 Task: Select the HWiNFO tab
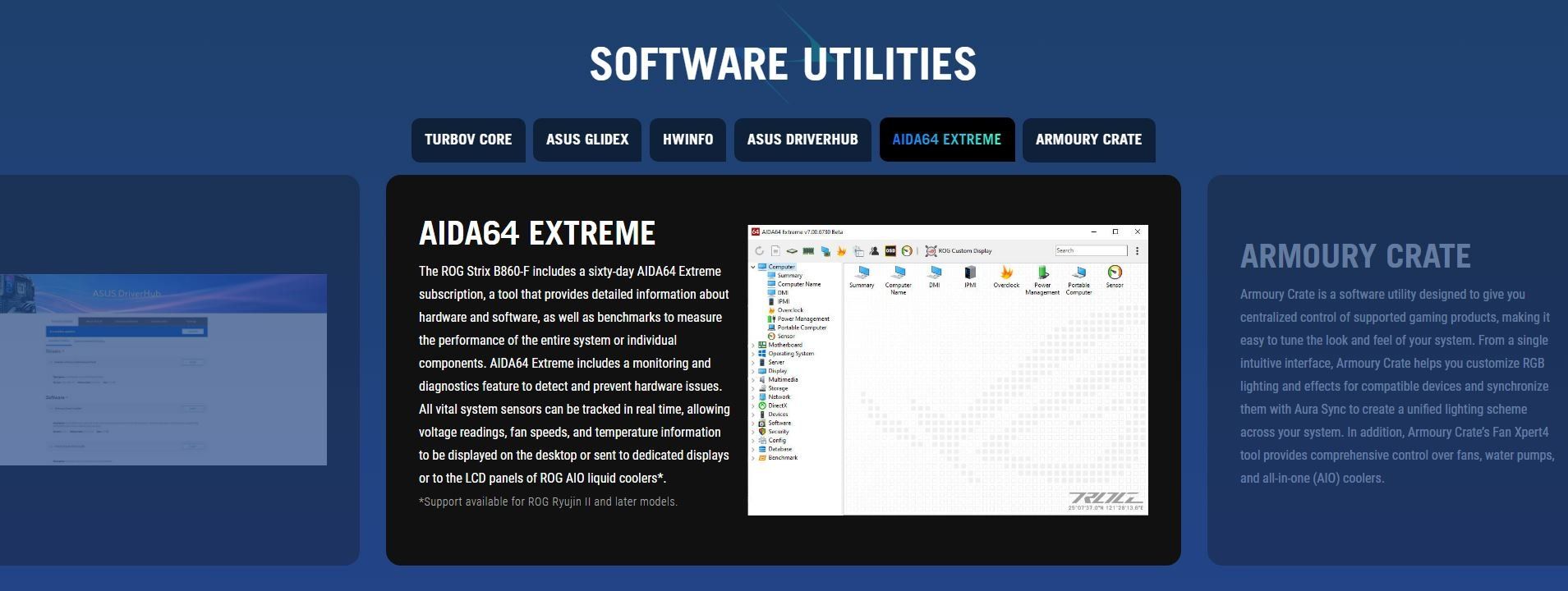click(x=687, y=140)
